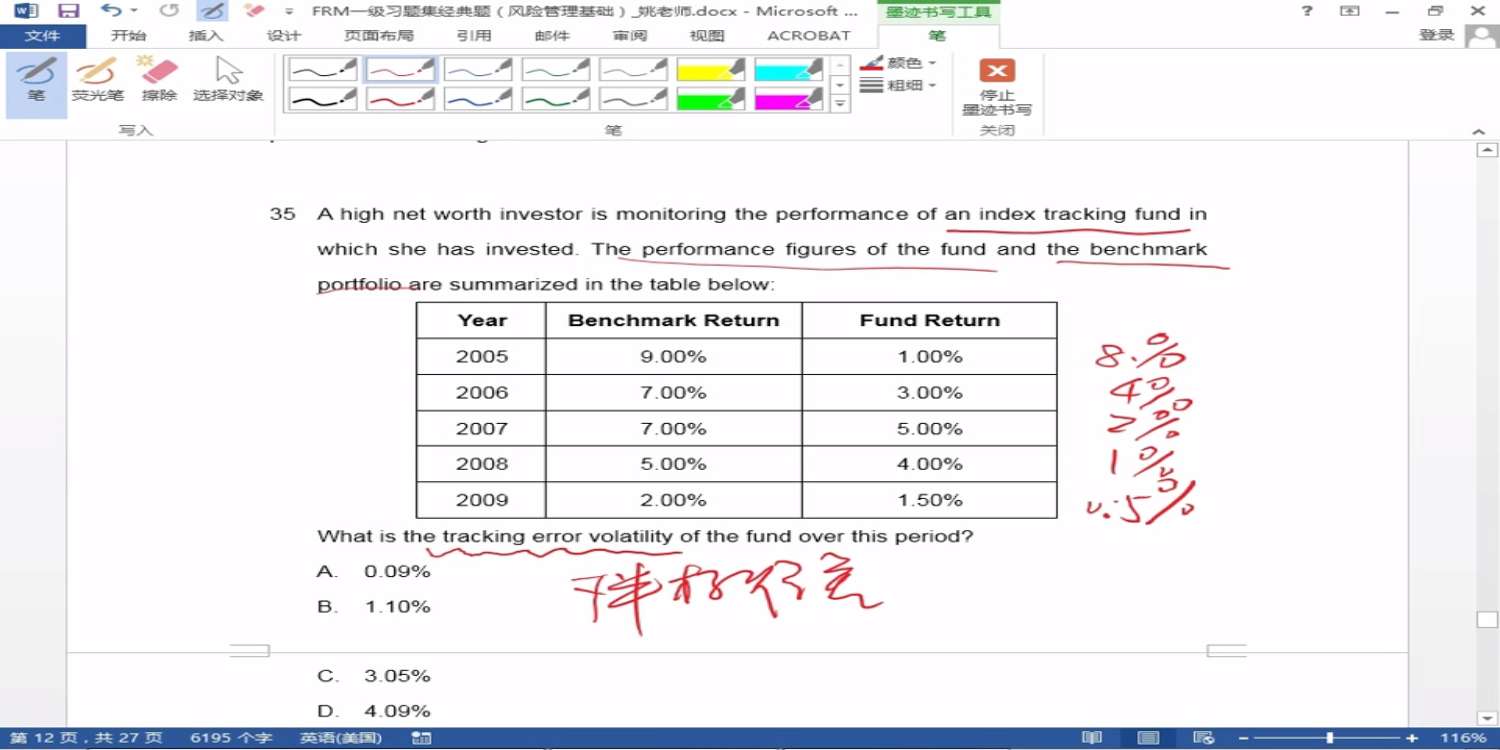Choose the Eraser (擦除) tool
The image size is (1500, 750).
[159, 82]
